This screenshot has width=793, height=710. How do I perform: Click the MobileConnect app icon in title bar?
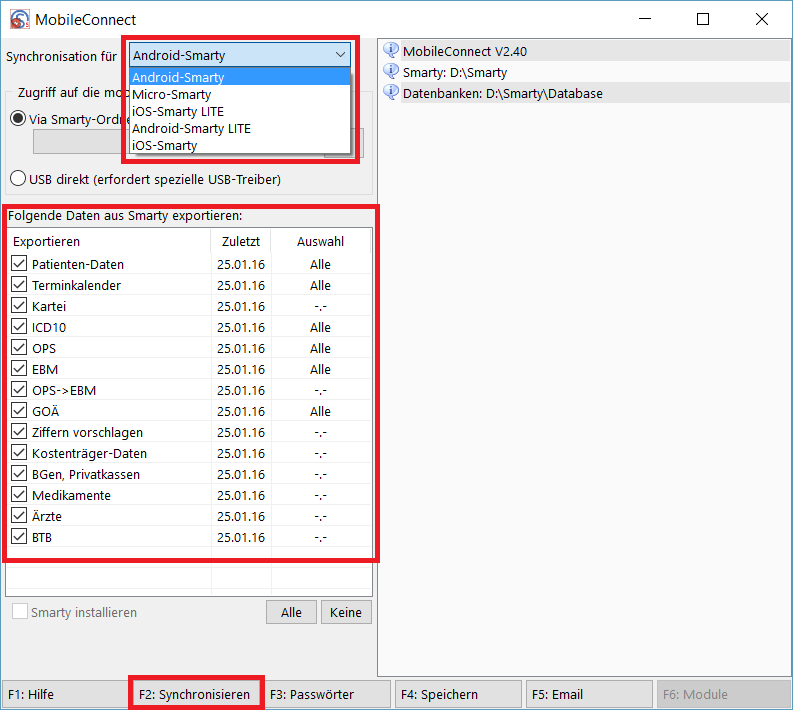tap(19, 20)
